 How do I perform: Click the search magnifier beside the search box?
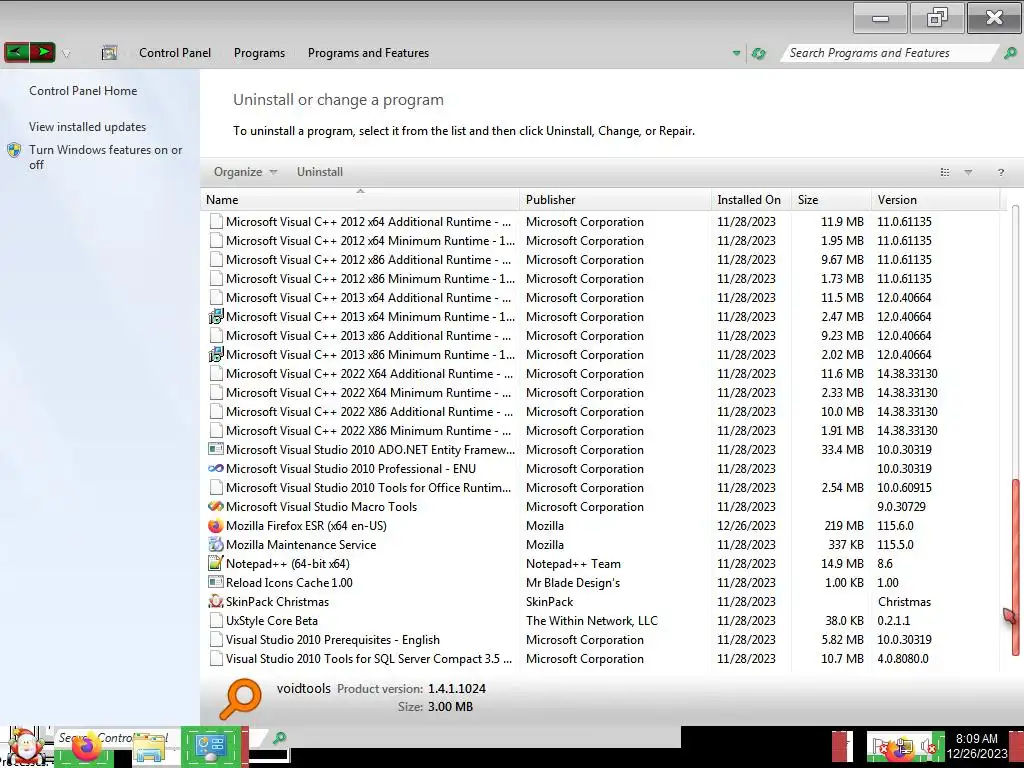coord(1010,53)
